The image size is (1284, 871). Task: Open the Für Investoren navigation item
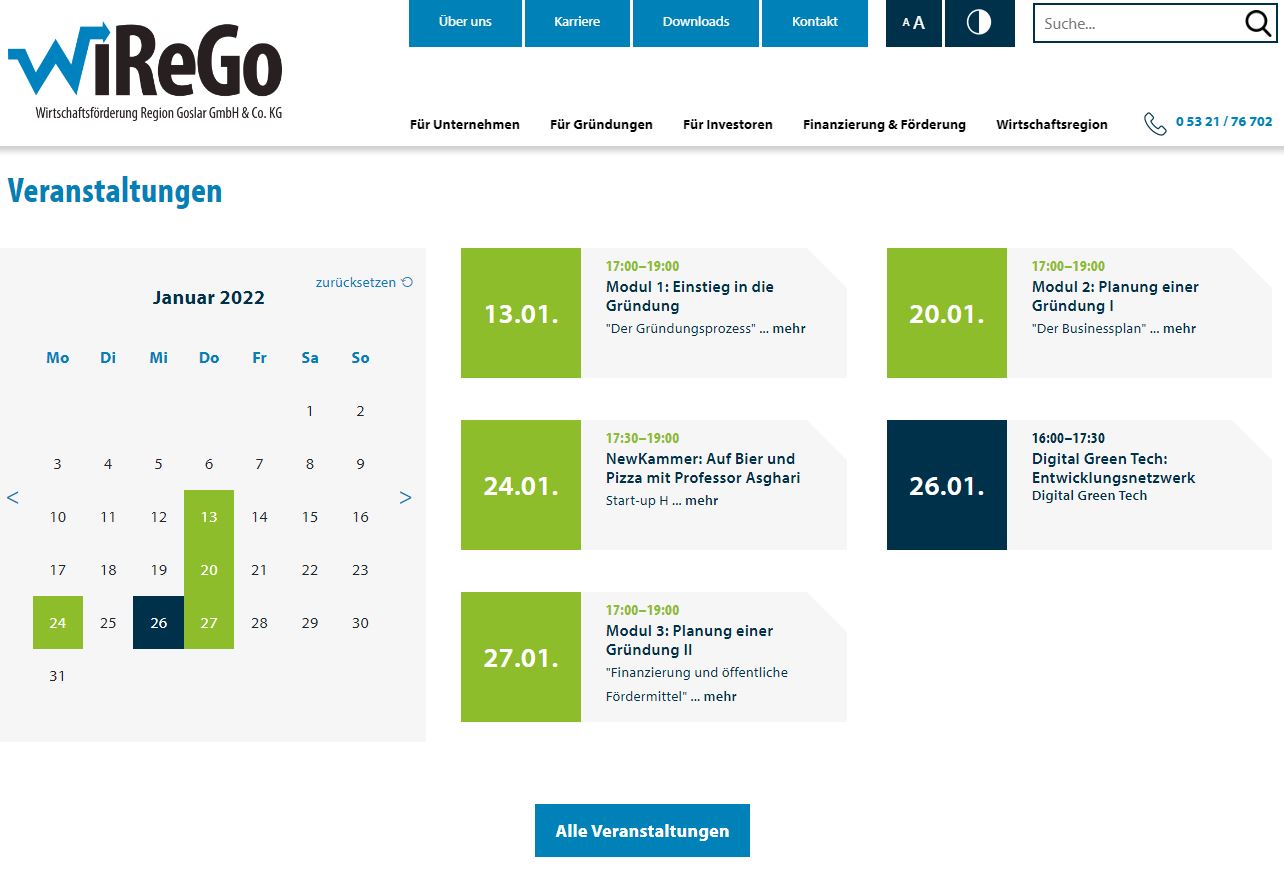click(727, 125)
